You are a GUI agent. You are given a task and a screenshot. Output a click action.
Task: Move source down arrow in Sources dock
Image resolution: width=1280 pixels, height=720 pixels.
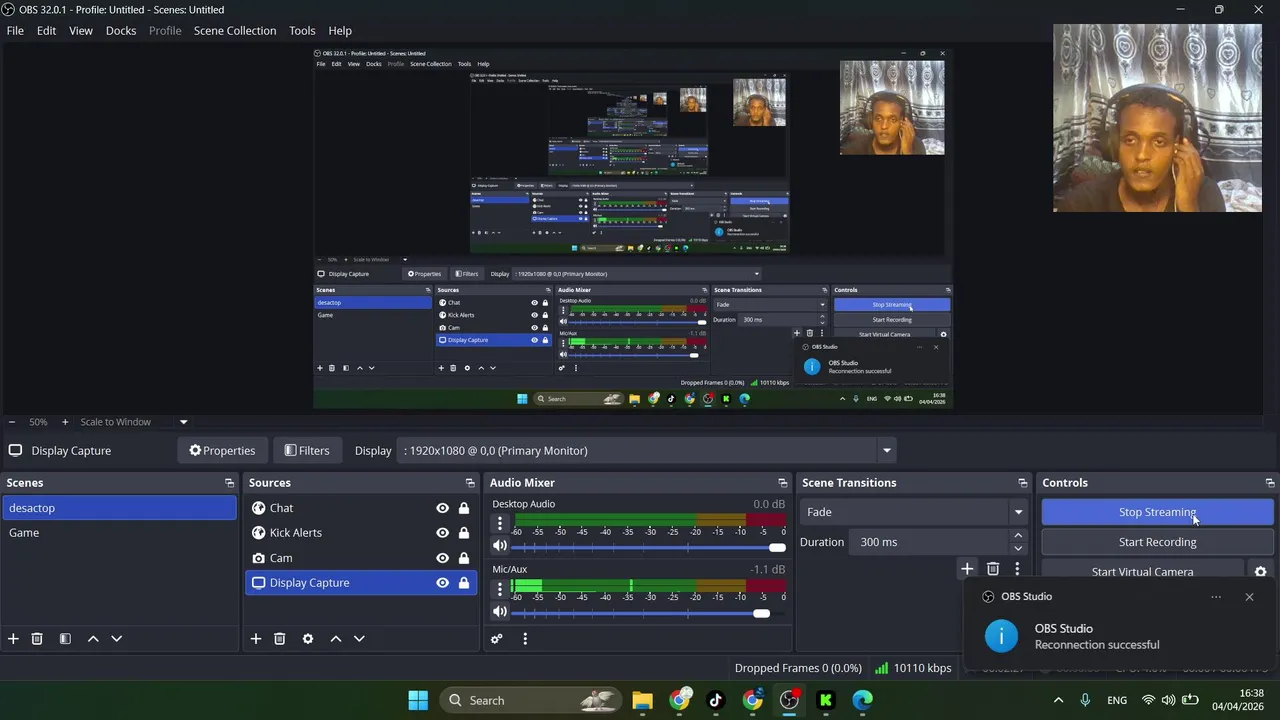click(x=359, y=639)
